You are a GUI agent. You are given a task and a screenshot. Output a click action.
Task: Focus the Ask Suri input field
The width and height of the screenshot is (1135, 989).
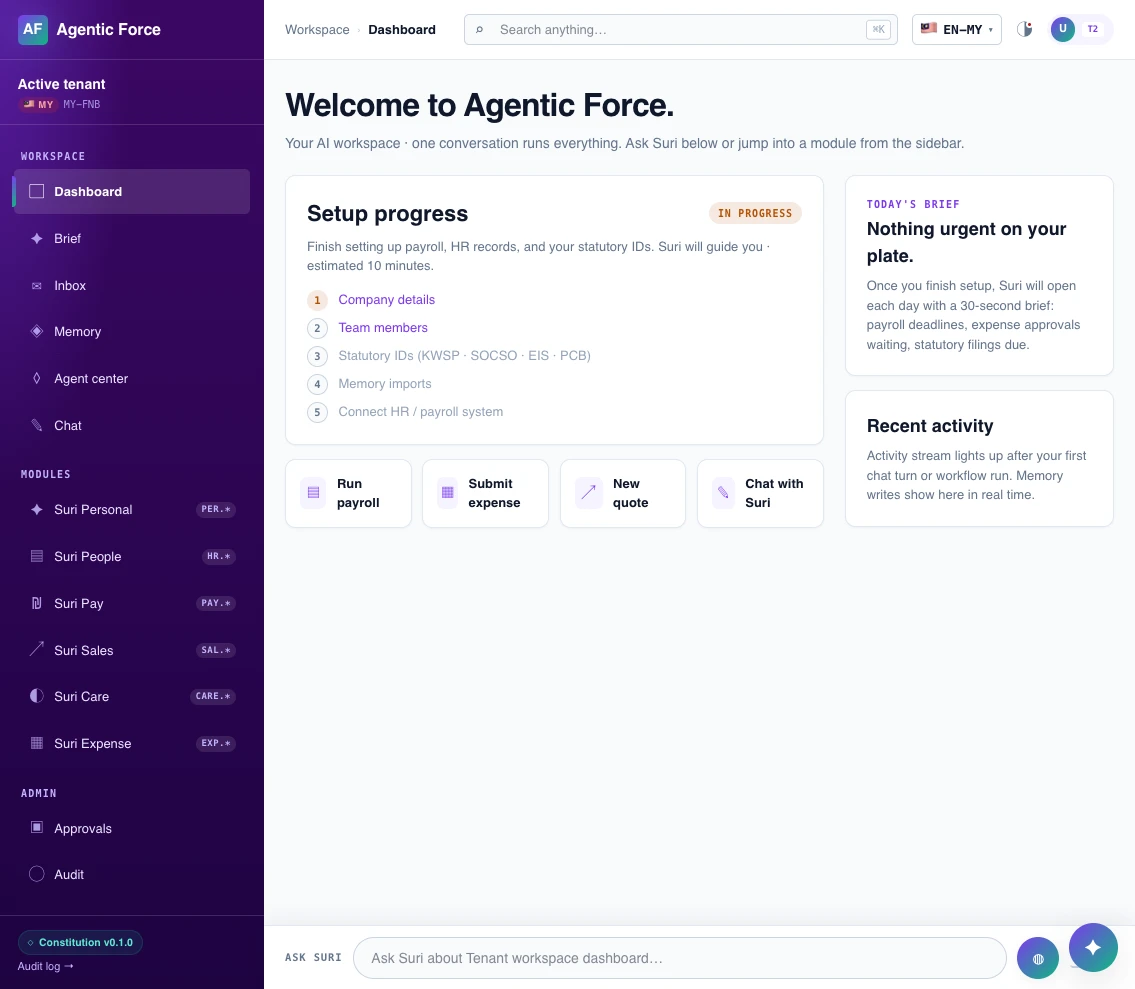tap(680, 958)
